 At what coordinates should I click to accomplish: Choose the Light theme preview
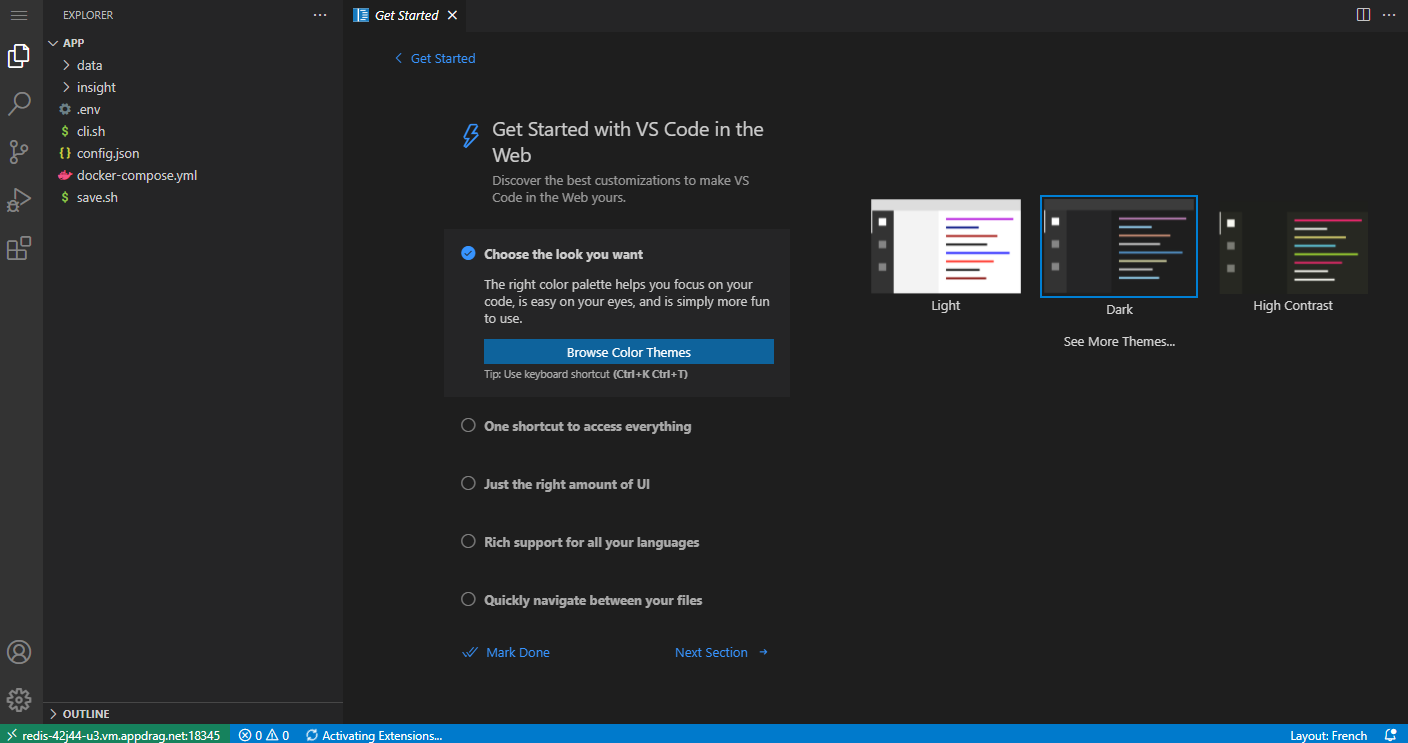(945, 247)
